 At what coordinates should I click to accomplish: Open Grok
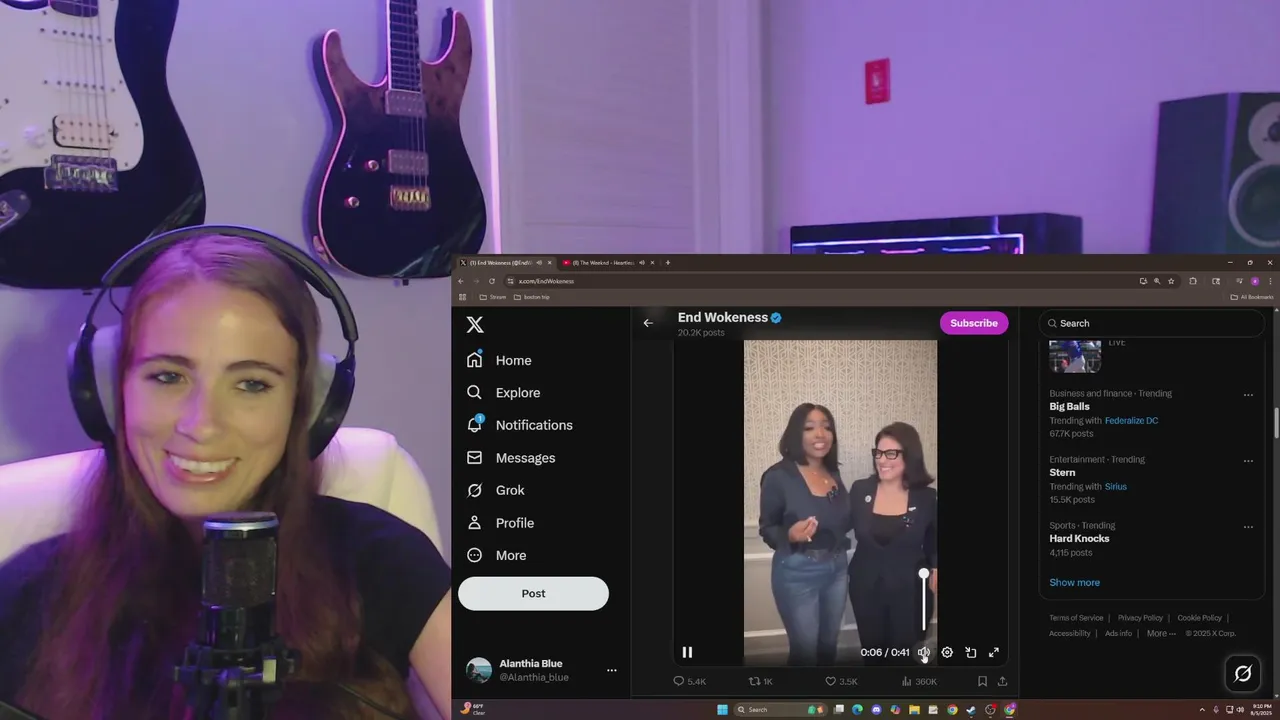[495, 490]
